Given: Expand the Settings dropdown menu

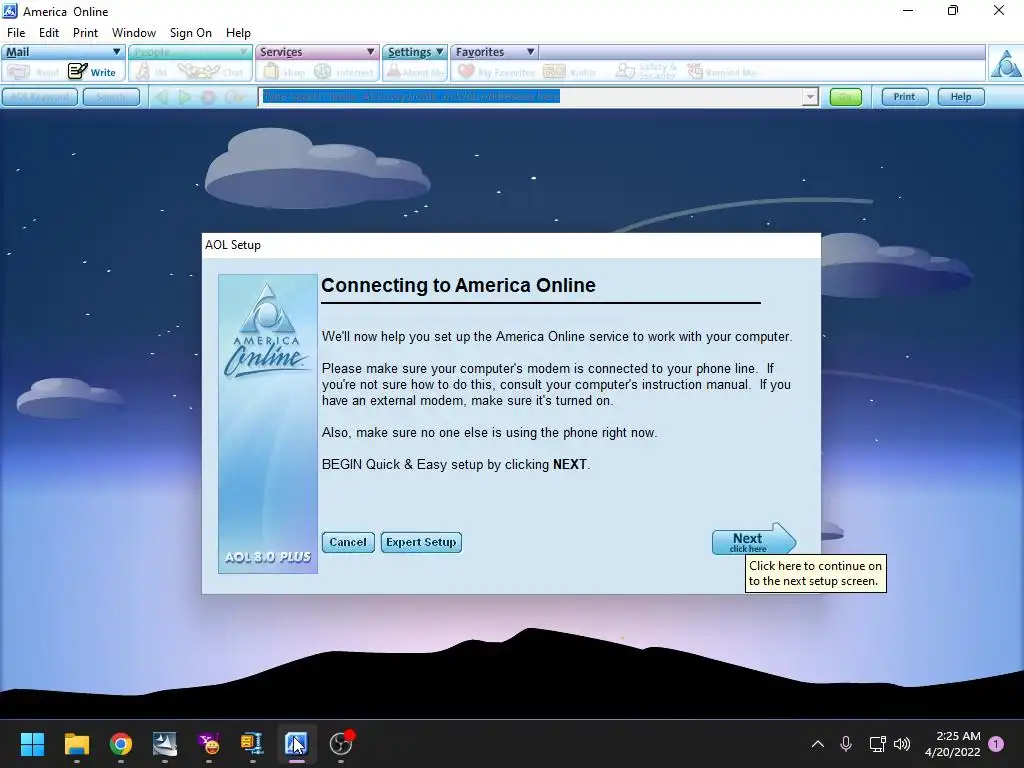Looking at the screenshot, I should pos(440,52).
